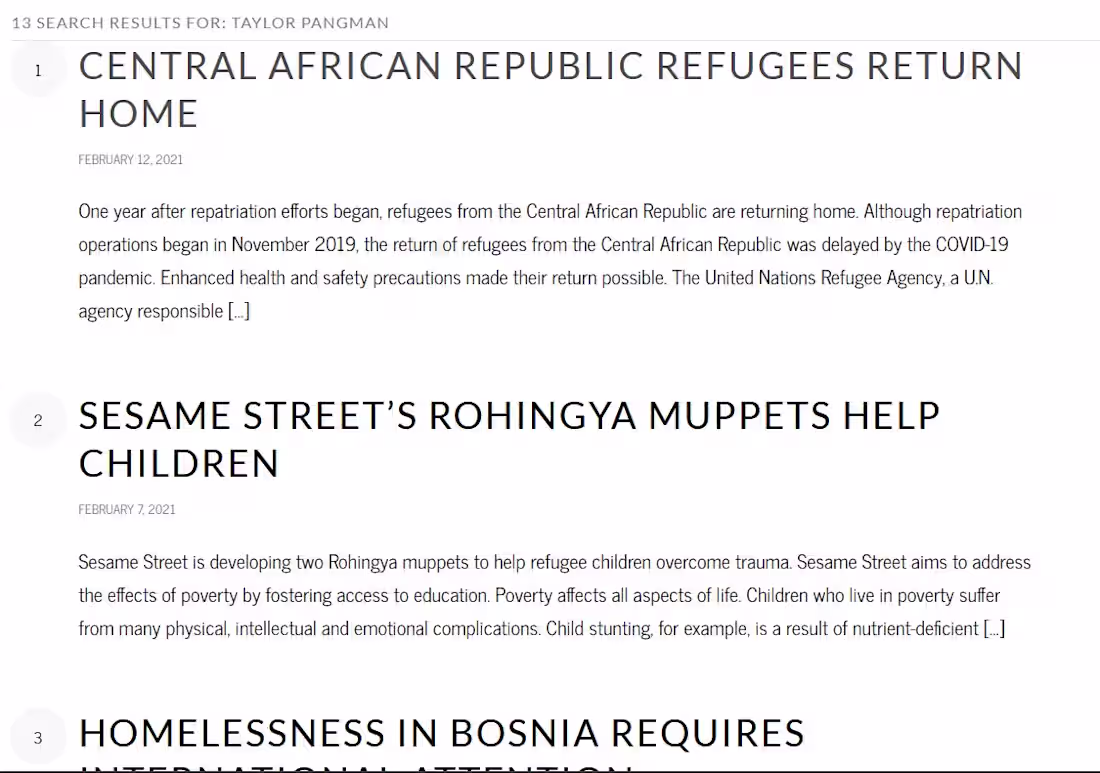Click the word "HOME" in first title
Image resolution: width=1100 pixels, height=773 pixels.
coord(139,114)
